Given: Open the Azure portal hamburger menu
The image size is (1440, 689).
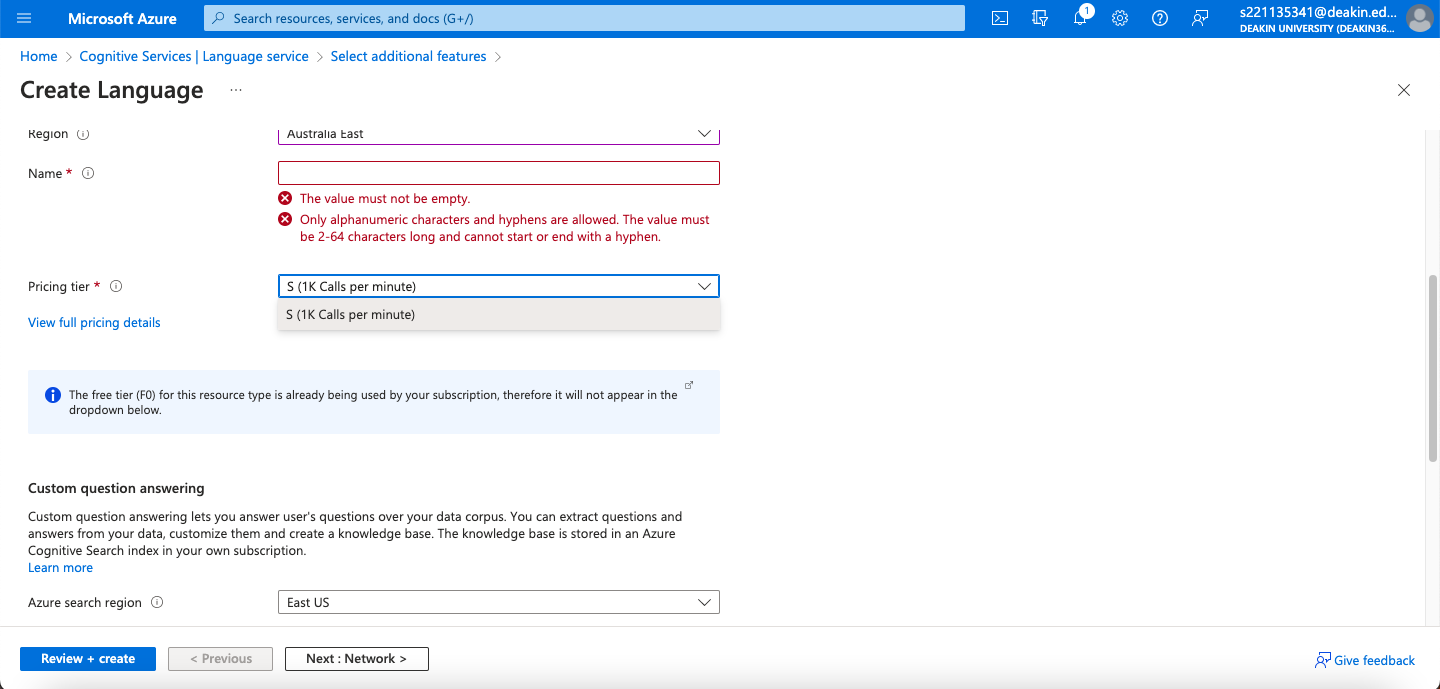Looking at the screenshot, I should (x=24, y=18).
